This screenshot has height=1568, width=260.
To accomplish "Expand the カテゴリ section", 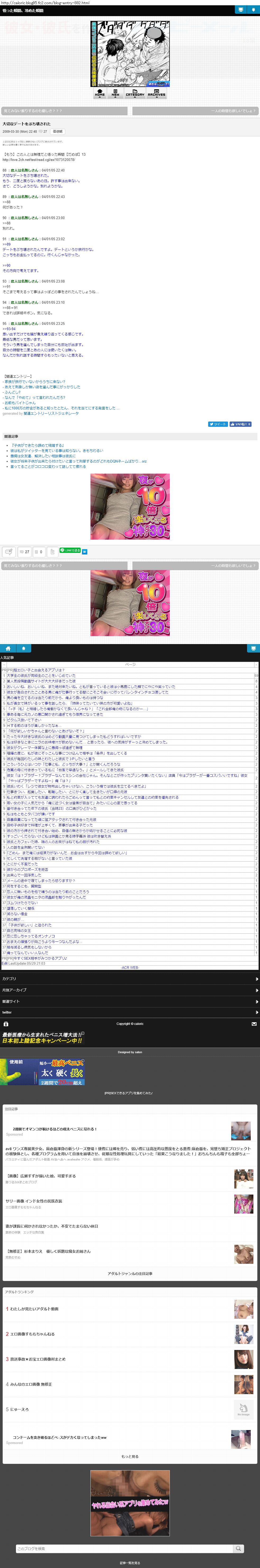I will click(130, 979).
